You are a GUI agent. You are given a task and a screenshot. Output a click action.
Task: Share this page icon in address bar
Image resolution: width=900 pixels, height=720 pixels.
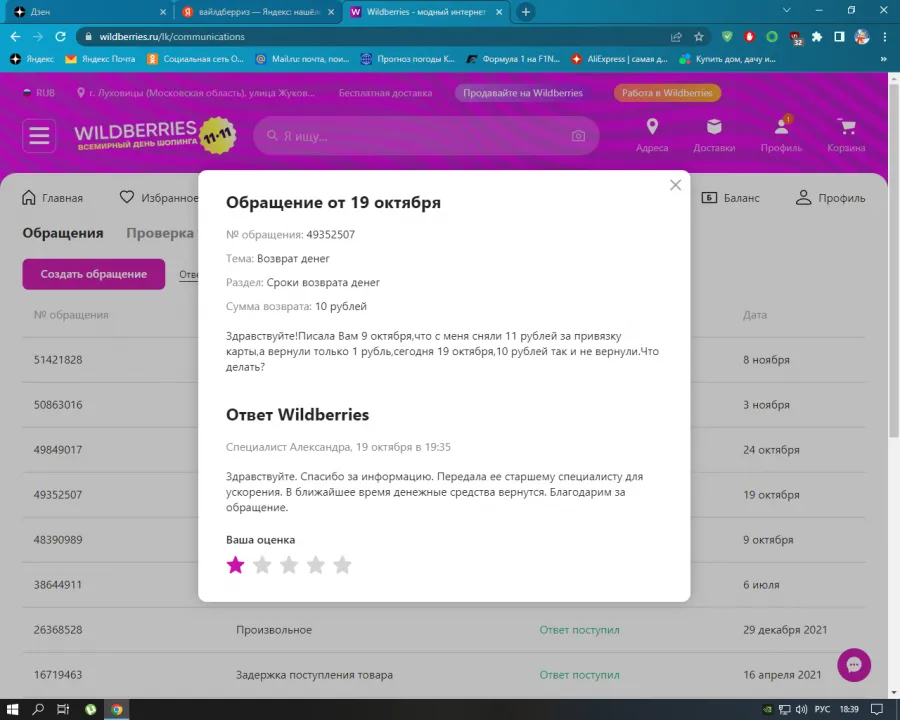[676, 37]
